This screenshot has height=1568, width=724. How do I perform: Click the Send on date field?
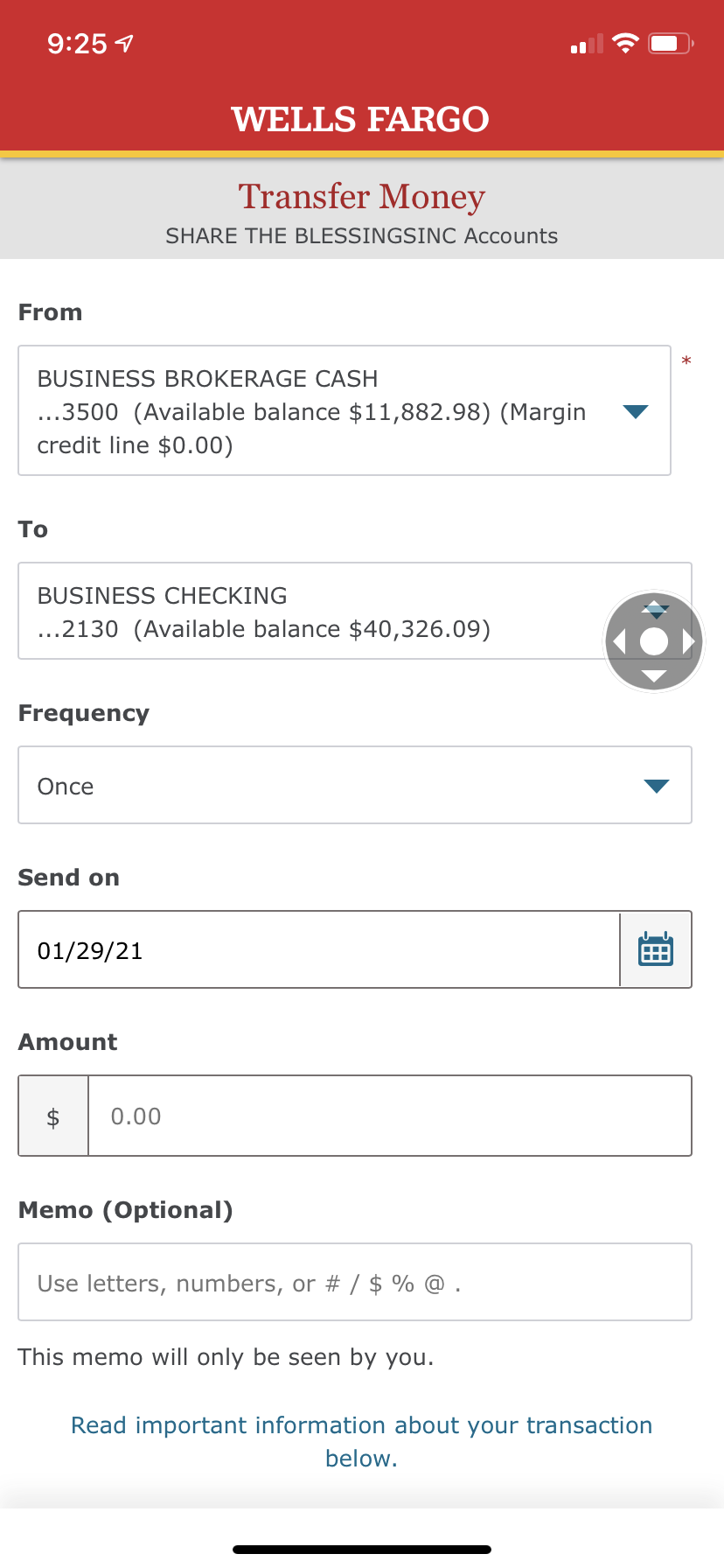coord(319,949)
